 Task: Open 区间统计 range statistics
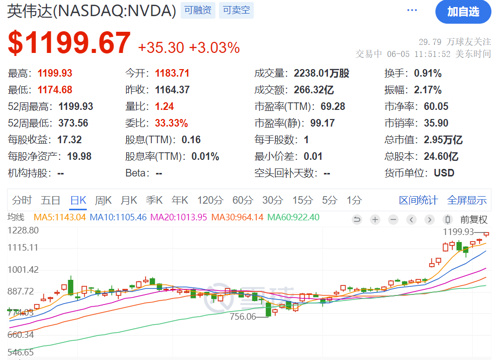coord(418,200)
